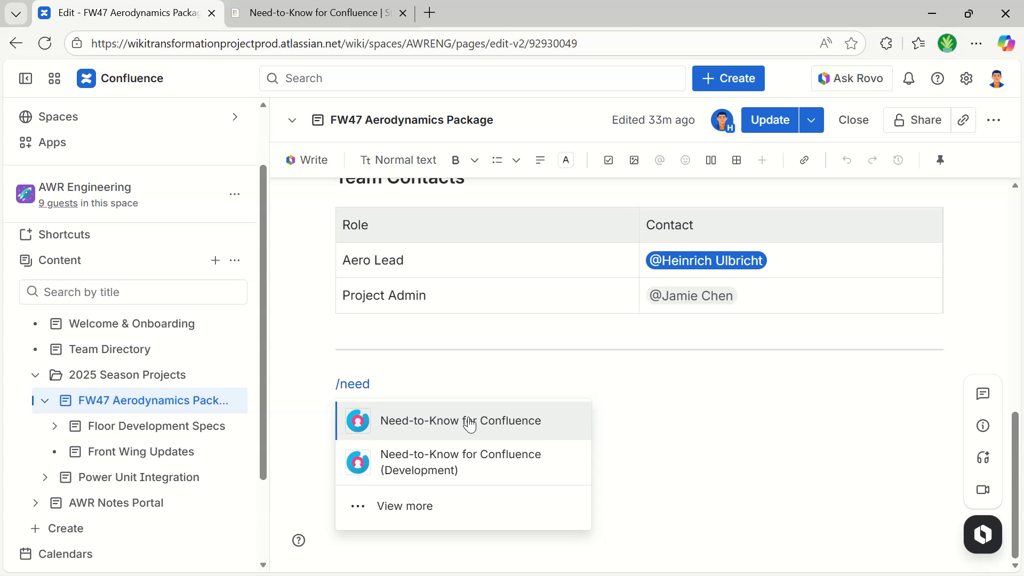The height and width of the screenshot is (576, 1024).
Task: Click the insert image toolbar icon
Action: pyautogui.click(x=634, y=160)
